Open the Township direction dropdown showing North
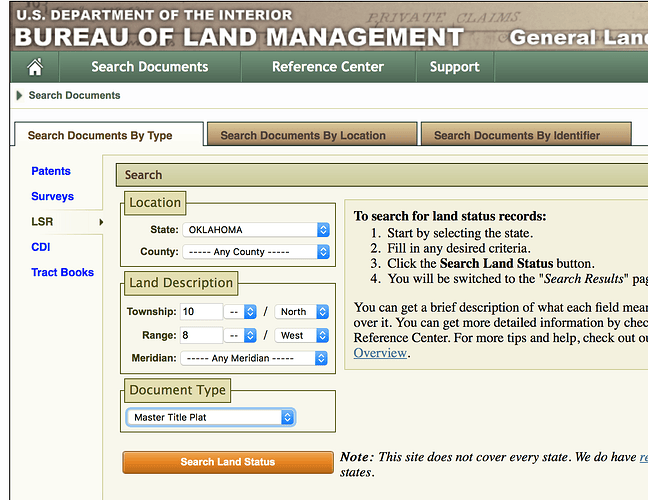 click(x=302, y=312)
